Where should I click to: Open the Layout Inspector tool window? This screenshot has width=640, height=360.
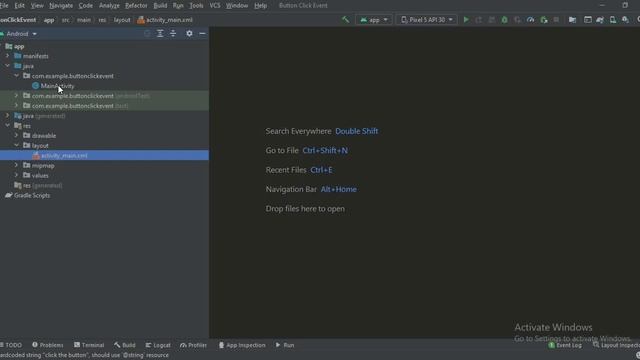click(x=616, y=345)
